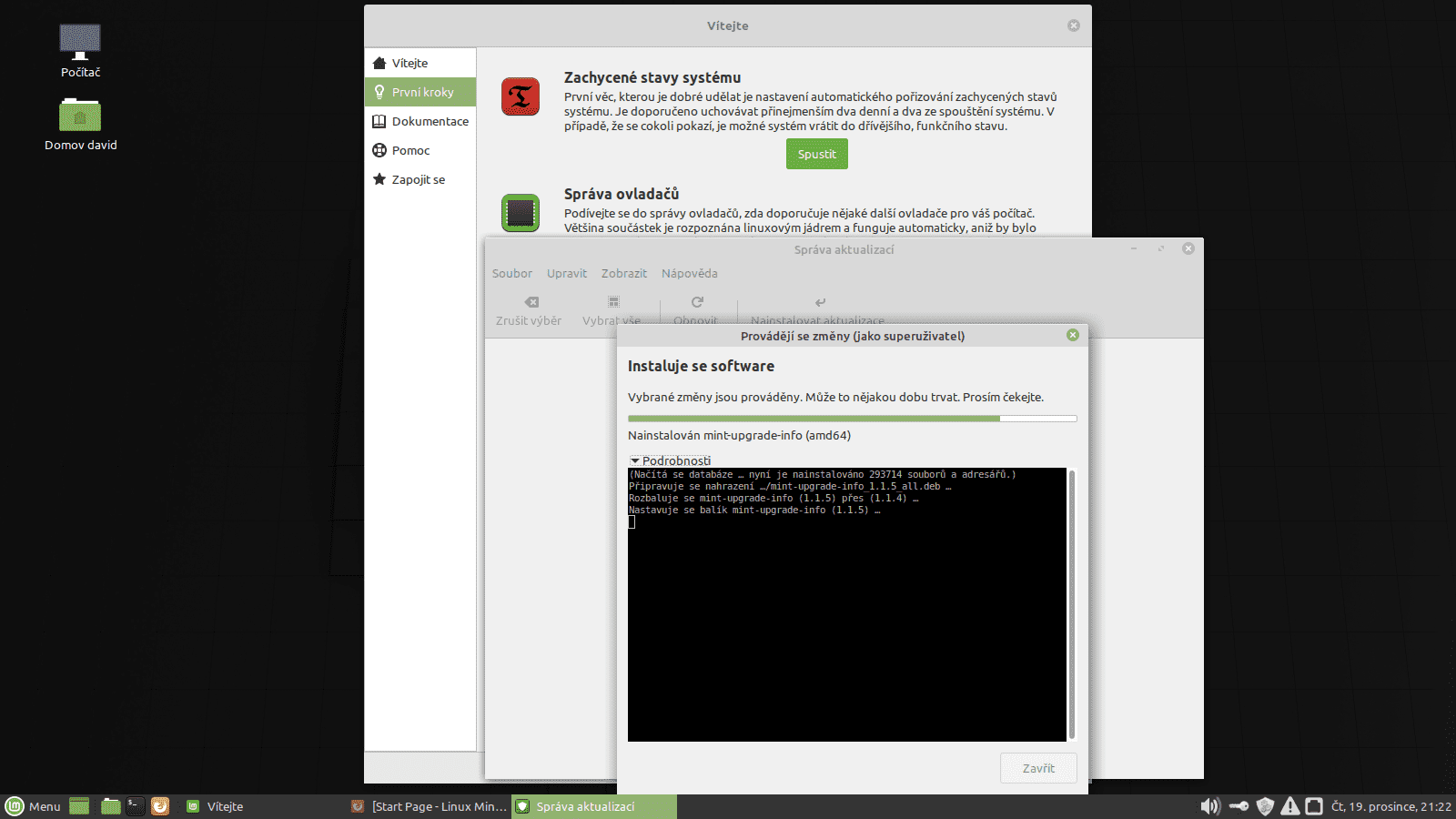The image size is (1456, 819).
Task: Switch to Zapojit se section
Action: [418, 179]
